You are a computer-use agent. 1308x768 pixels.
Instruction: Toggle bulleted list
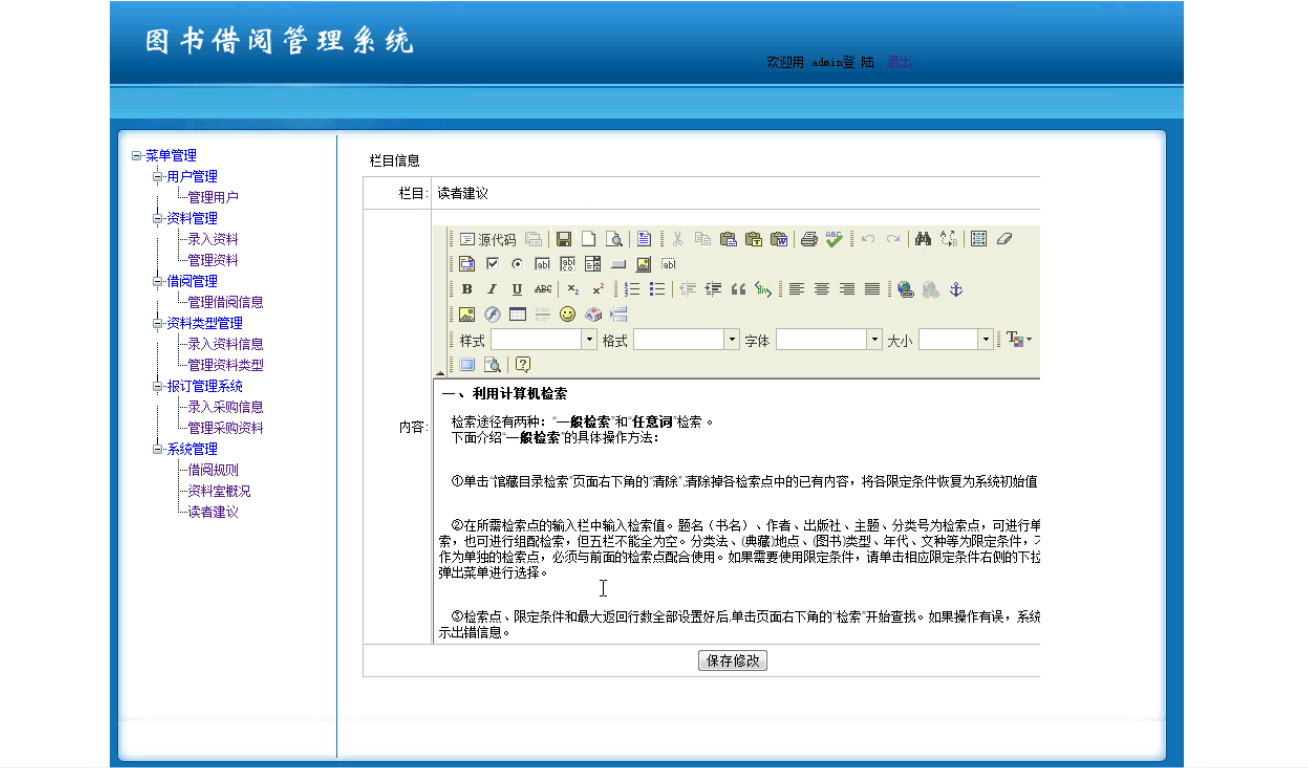pos(657,289)
